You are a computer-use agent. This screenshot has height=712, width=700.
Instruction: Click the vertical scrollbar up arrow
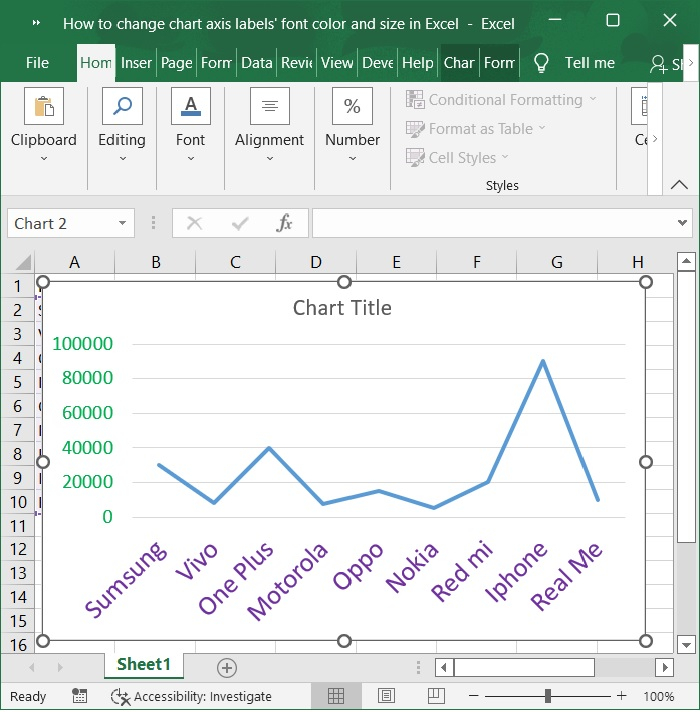tap(686, 261)
